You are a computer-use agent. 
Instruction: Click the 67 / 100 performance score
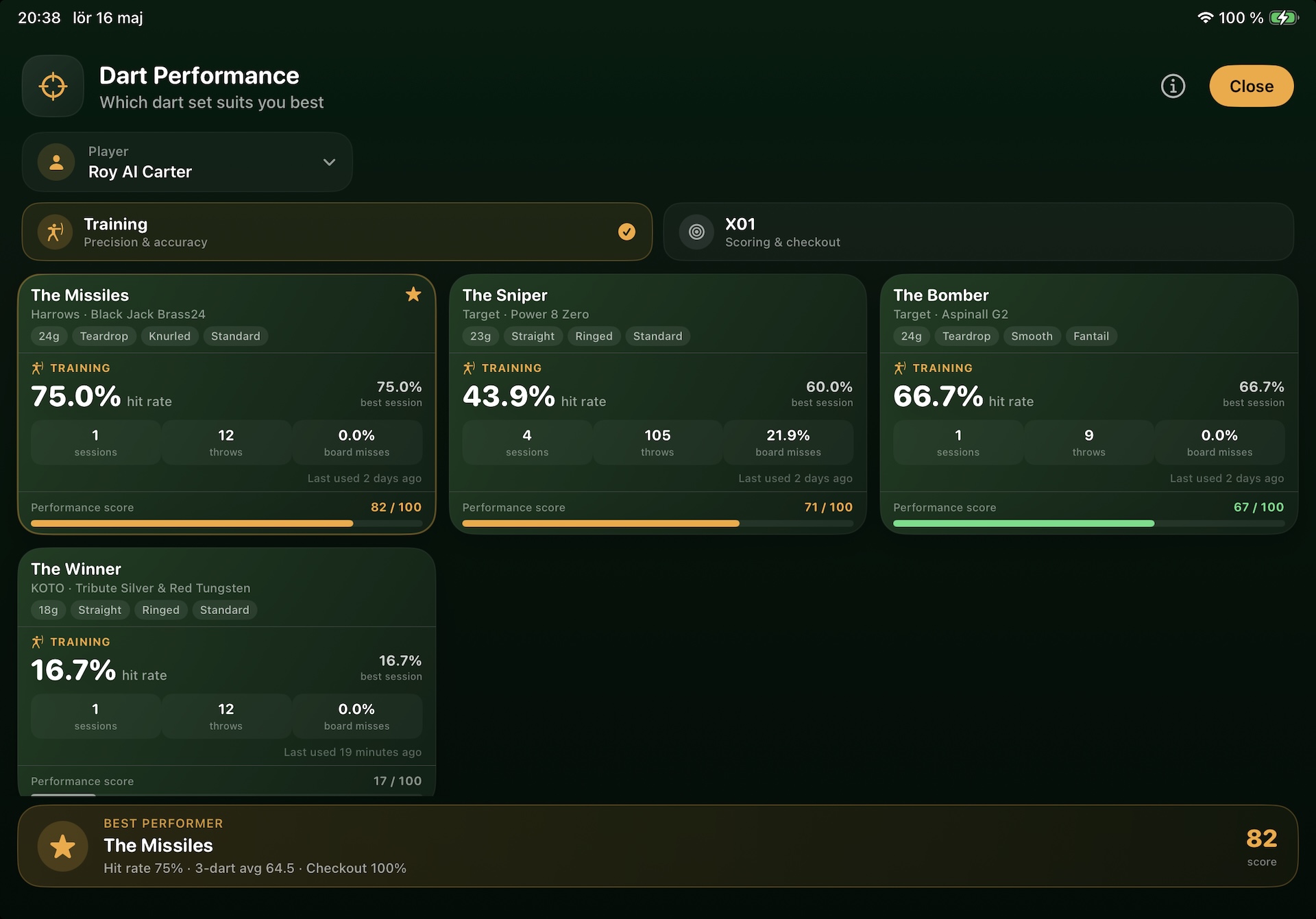point(1258,507)
